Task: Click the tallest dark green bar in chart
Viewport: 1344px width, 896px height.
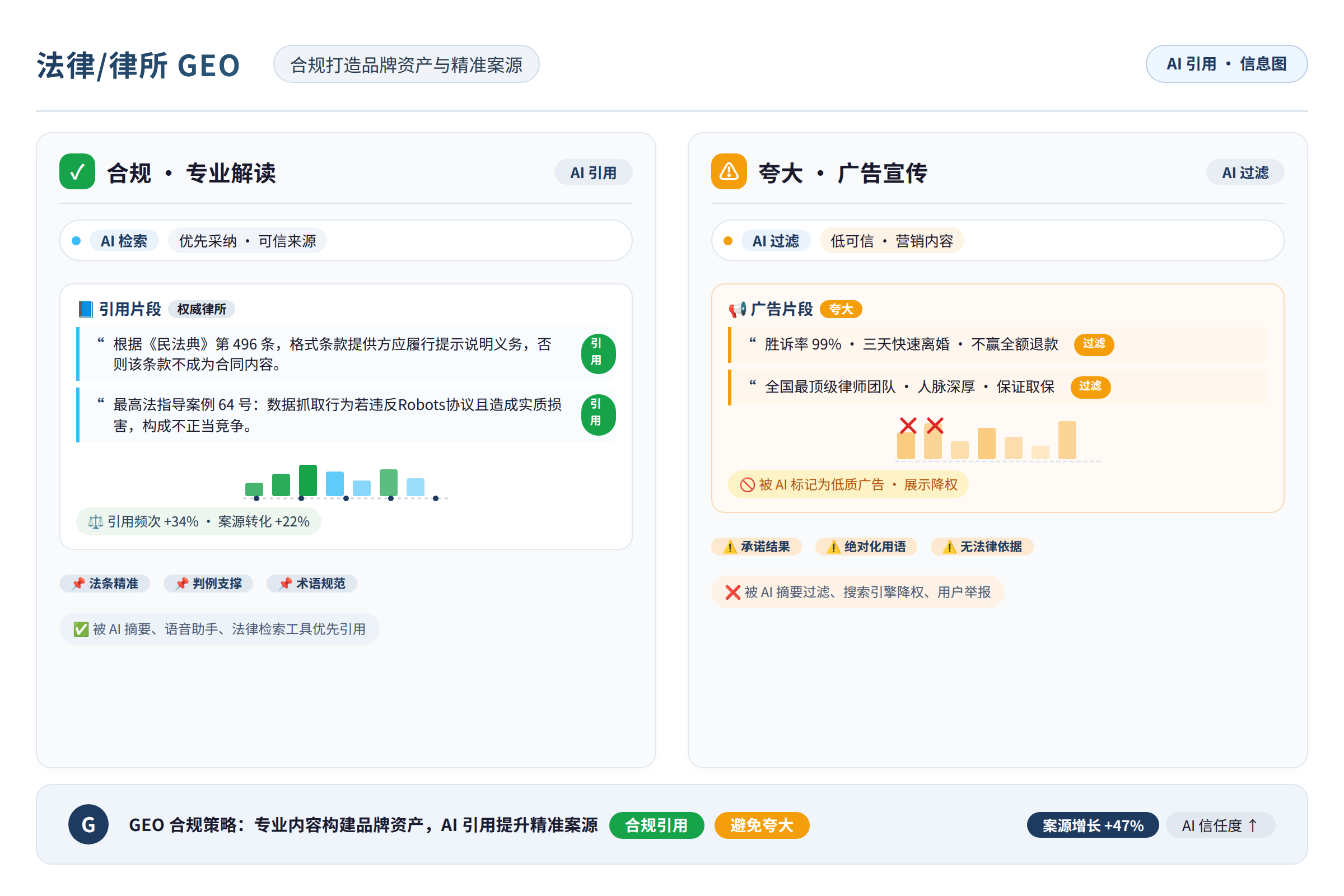Action: pos(307,480)
